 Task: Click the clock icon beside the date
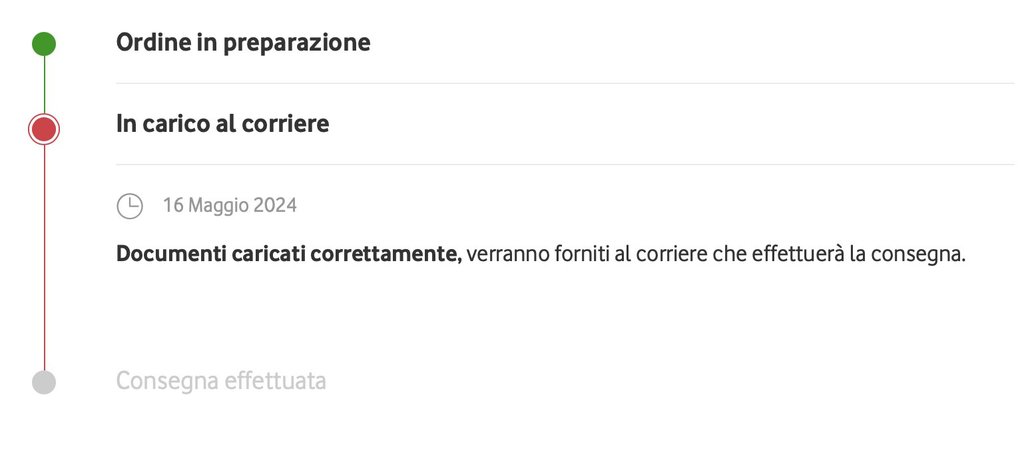pyautogui.click(x=130, y=206)
